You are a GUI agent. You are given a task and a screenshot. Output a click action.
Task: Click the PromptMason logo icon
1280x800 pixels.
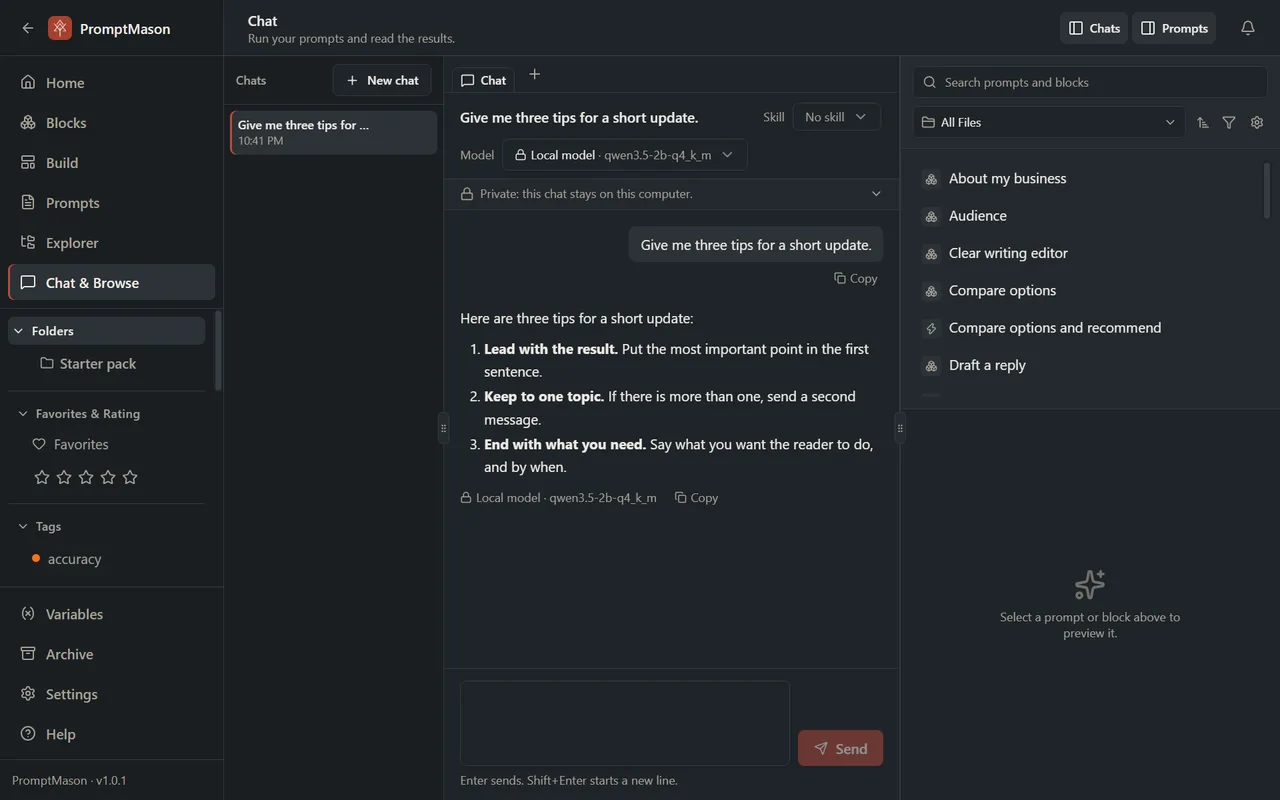(x=60, y=28)
